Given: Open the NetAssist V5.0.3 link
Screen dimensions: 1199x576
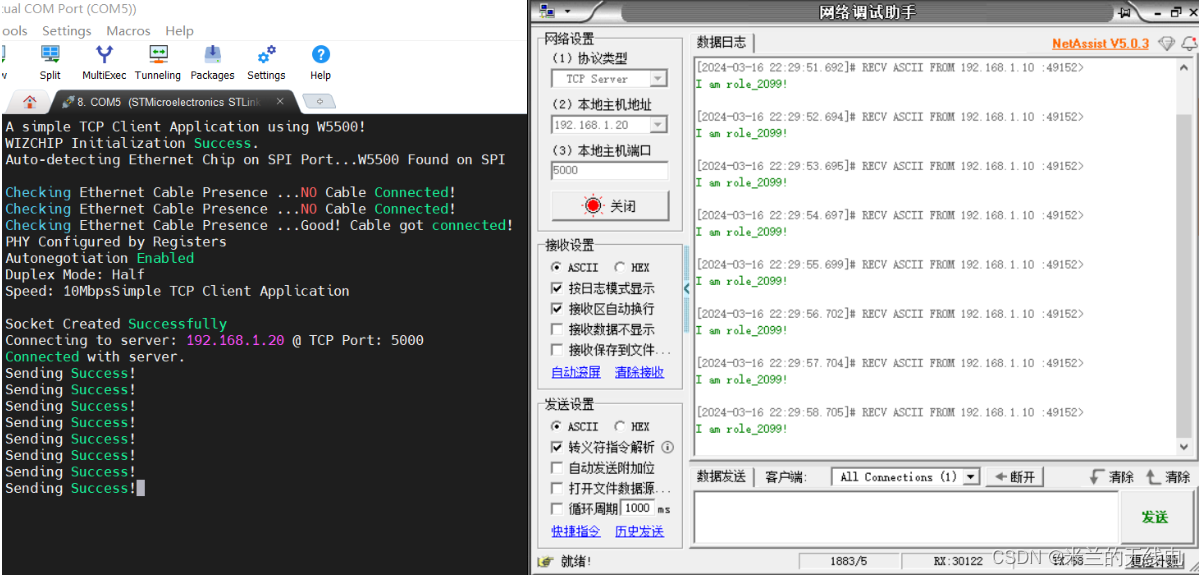Looking at the screenshot, I should 1101,43.
